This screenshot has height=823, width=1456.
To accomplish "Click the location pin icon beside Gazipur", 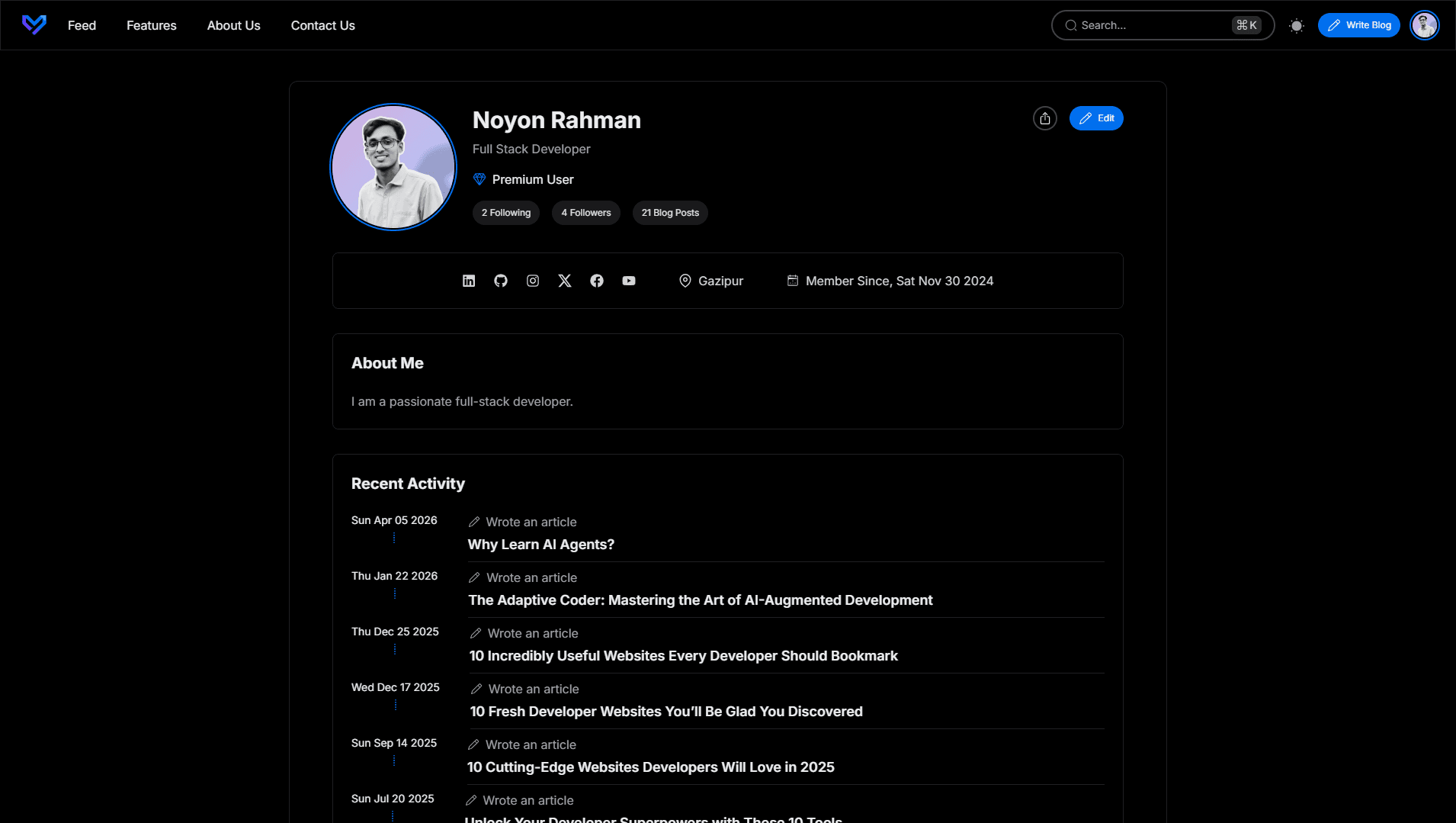I will point(685,281).
